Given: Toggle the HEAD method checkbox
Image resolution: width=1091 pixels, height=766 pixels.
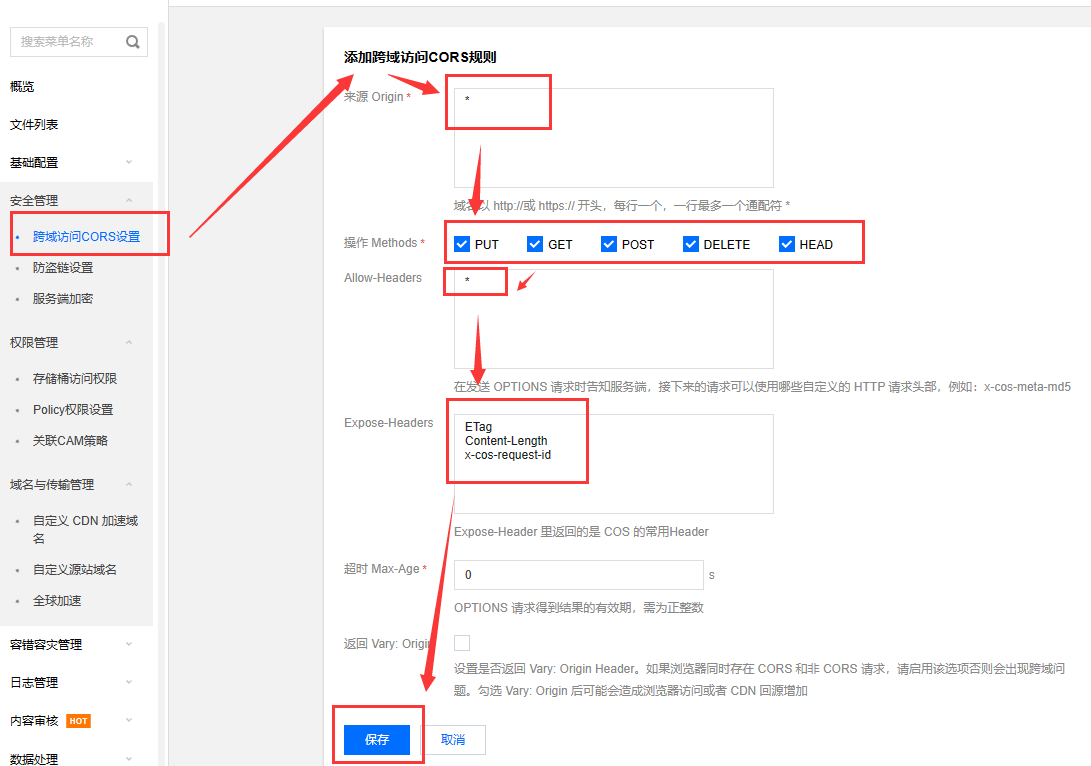Looking at the screenshot, I should pyautogui.click(x=787, y=244).
